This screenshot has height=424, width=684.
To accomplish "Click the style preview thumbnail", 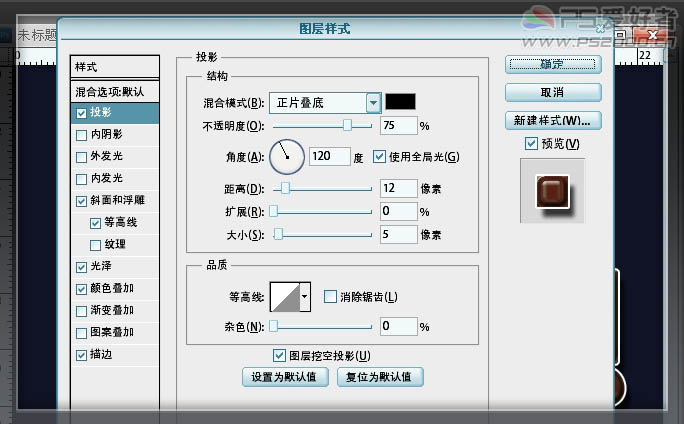I will coord(552,191).
